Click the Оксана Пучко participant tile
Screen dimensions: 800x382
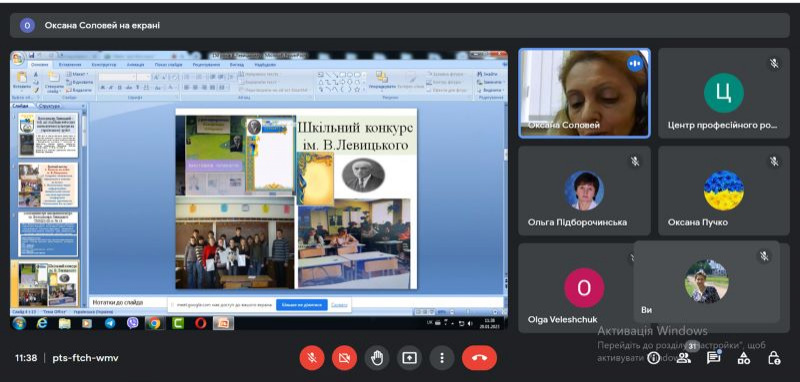pos(724,191)
